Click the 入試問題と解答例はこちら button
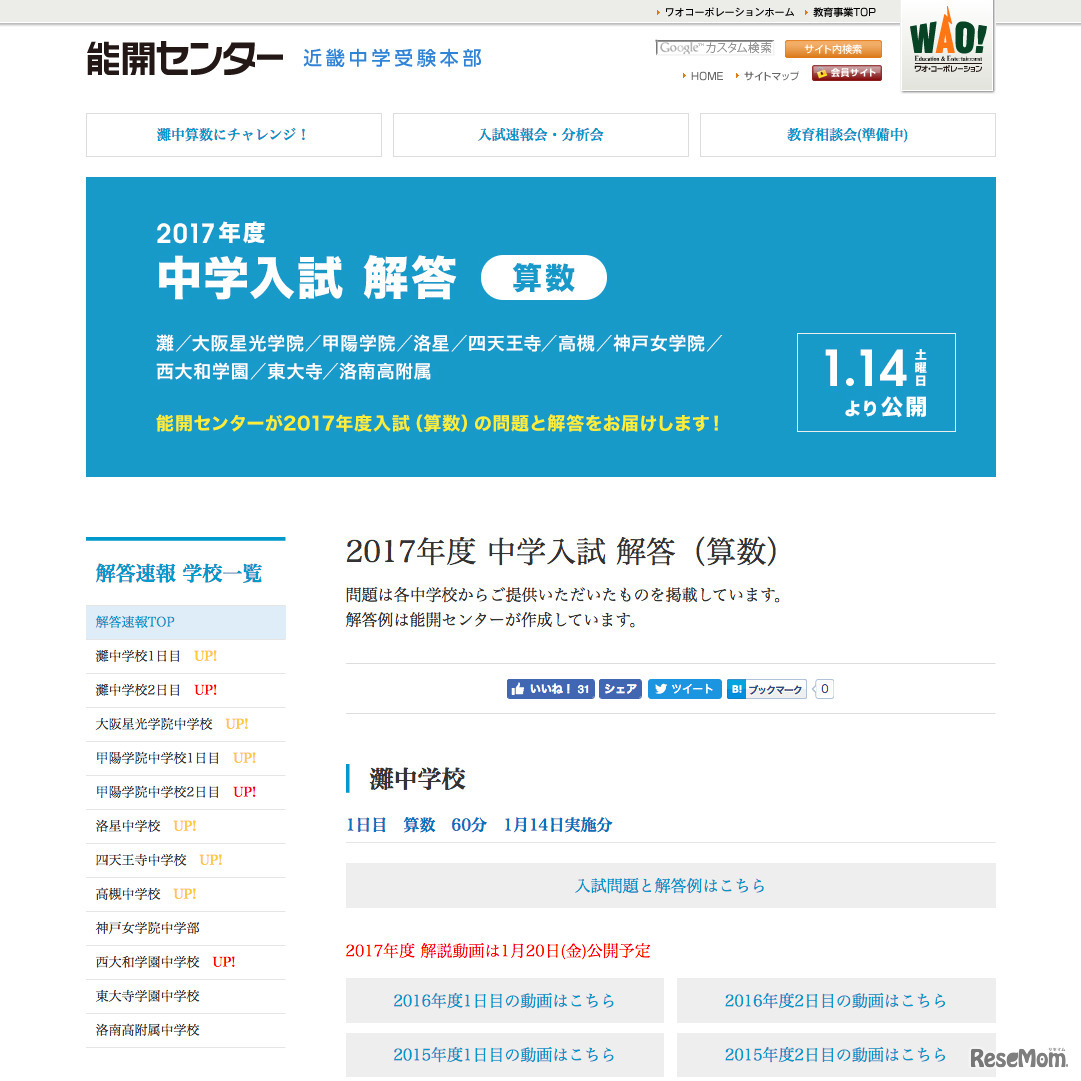 [x=670, y=886]
